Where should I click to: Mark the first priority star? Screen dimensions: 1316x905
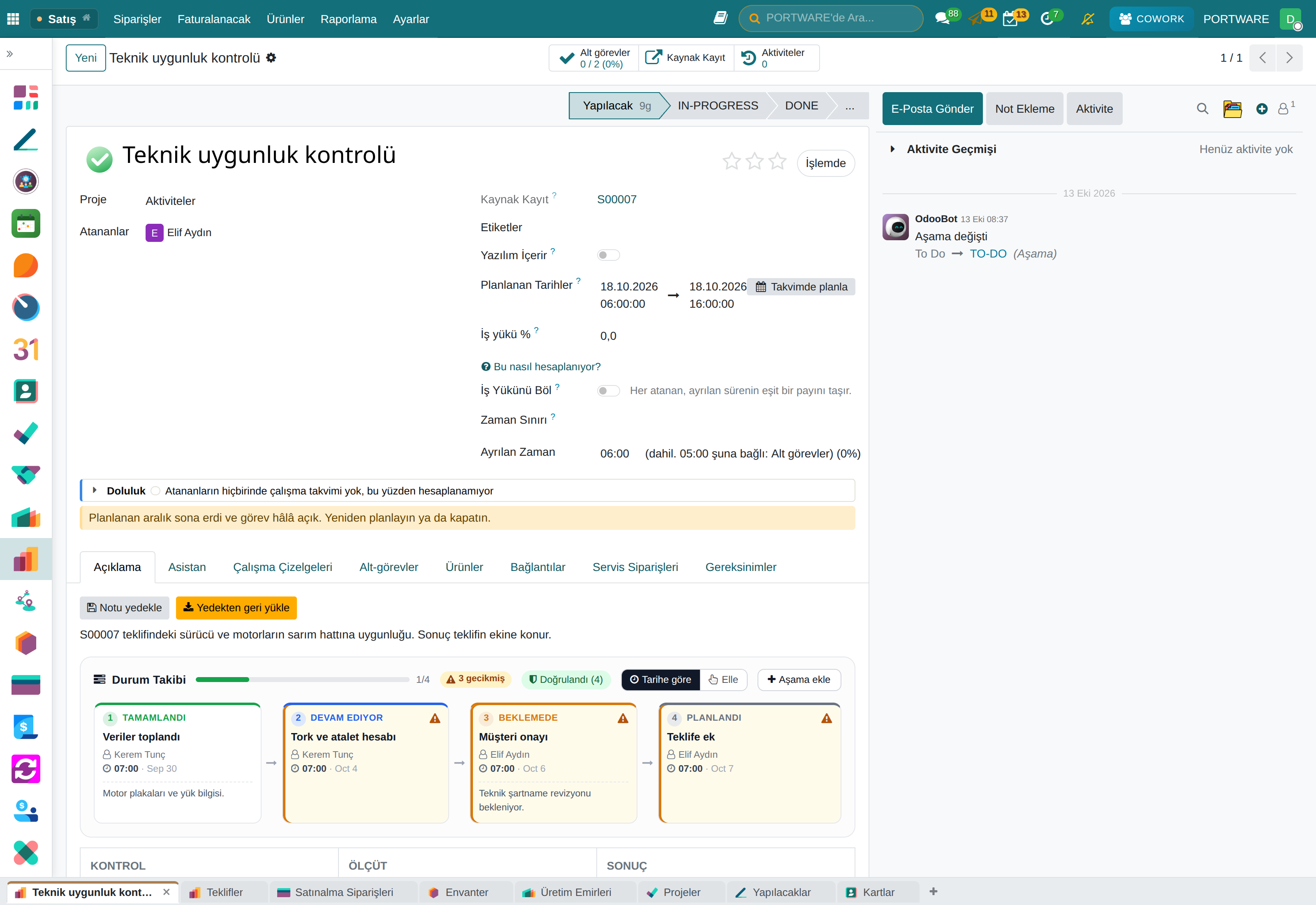[732, 162]
